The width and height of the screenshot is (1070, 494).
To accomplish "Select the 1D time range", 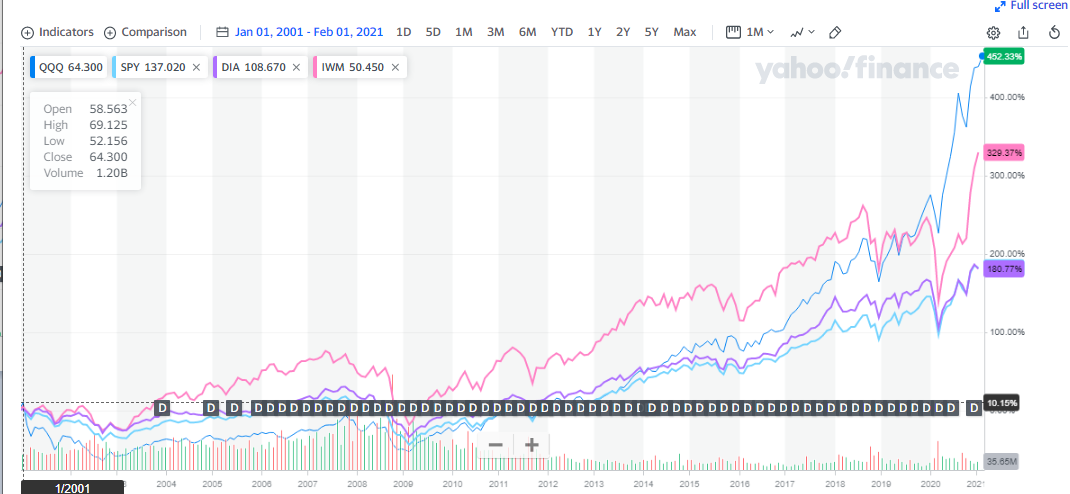I will [404, 32].
